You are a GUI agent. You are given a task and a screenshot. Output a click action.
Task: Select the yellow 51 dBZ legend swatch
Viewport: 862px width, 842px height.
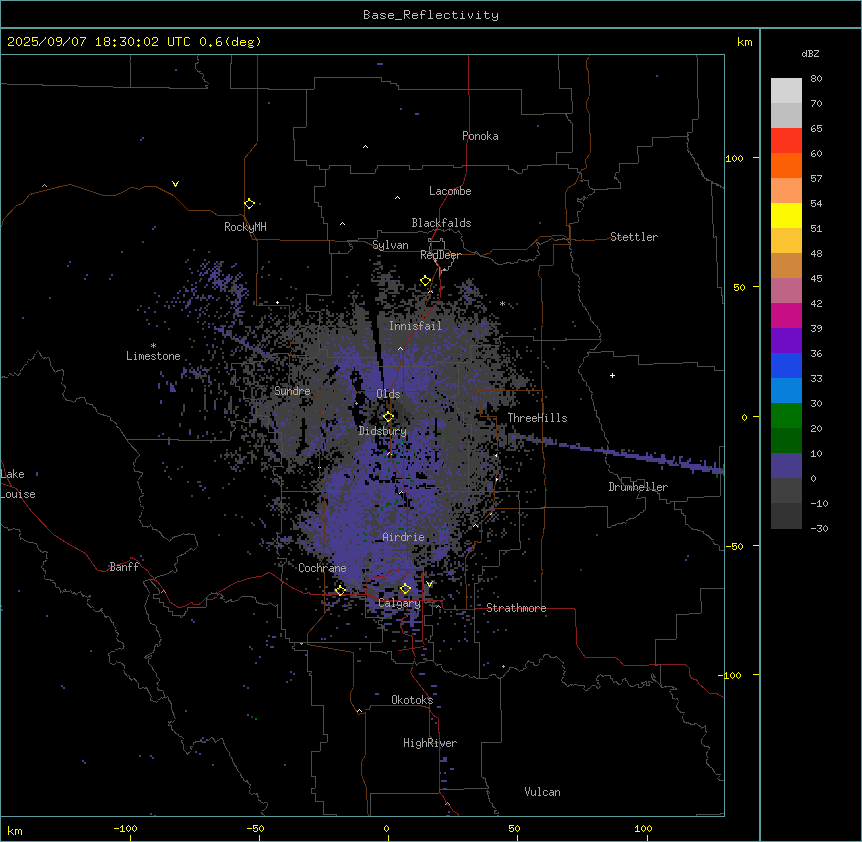(x=786, y=215)
